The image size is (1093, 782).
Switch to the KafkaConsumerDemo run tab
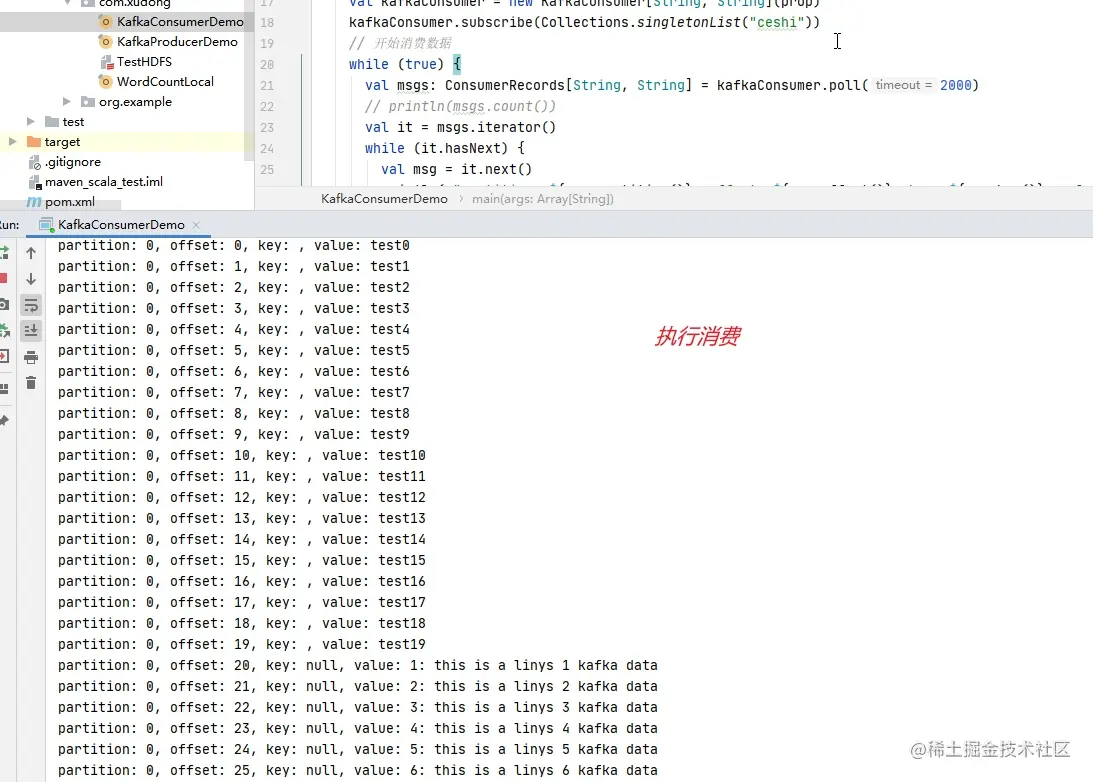pos(121,224)
